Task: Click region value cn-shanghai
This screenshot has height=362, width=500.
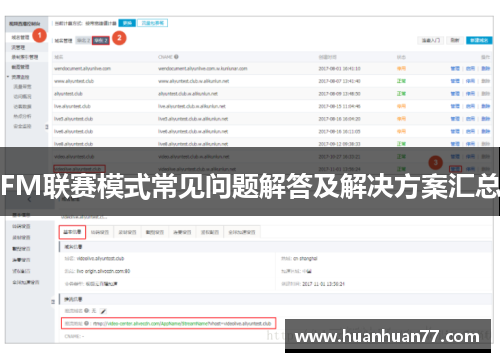Action: [305, 258]
